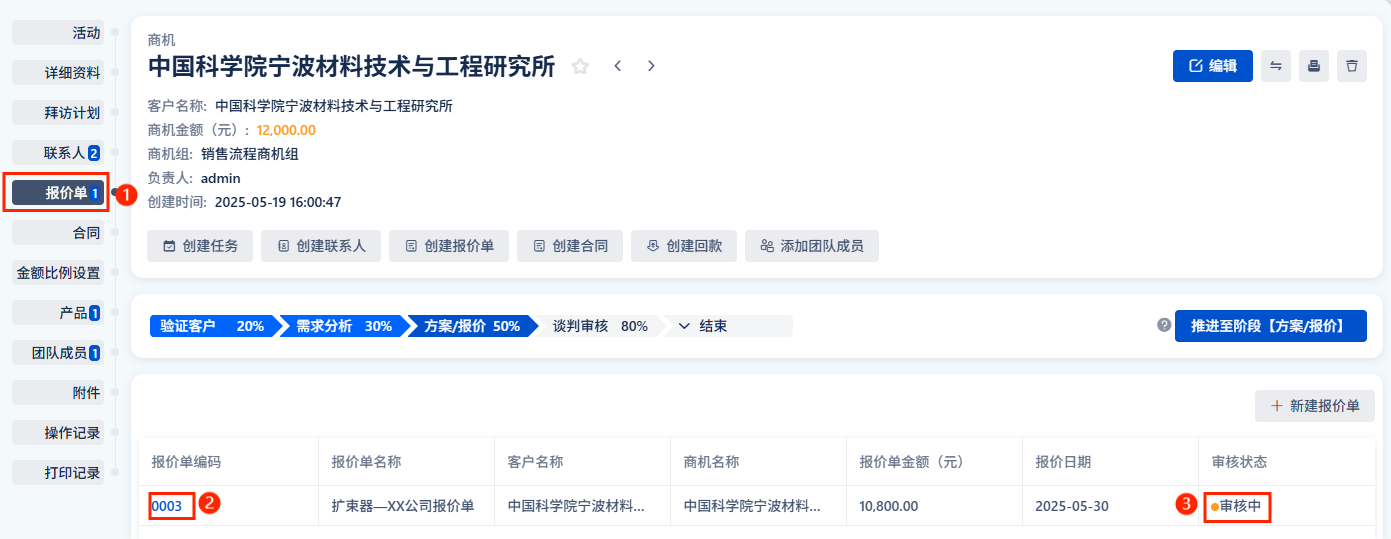1391x539 pixels.
Task: Click the 12,000.00 opportunity amount value
Action: pyautogui.click(x=286, y=130)
